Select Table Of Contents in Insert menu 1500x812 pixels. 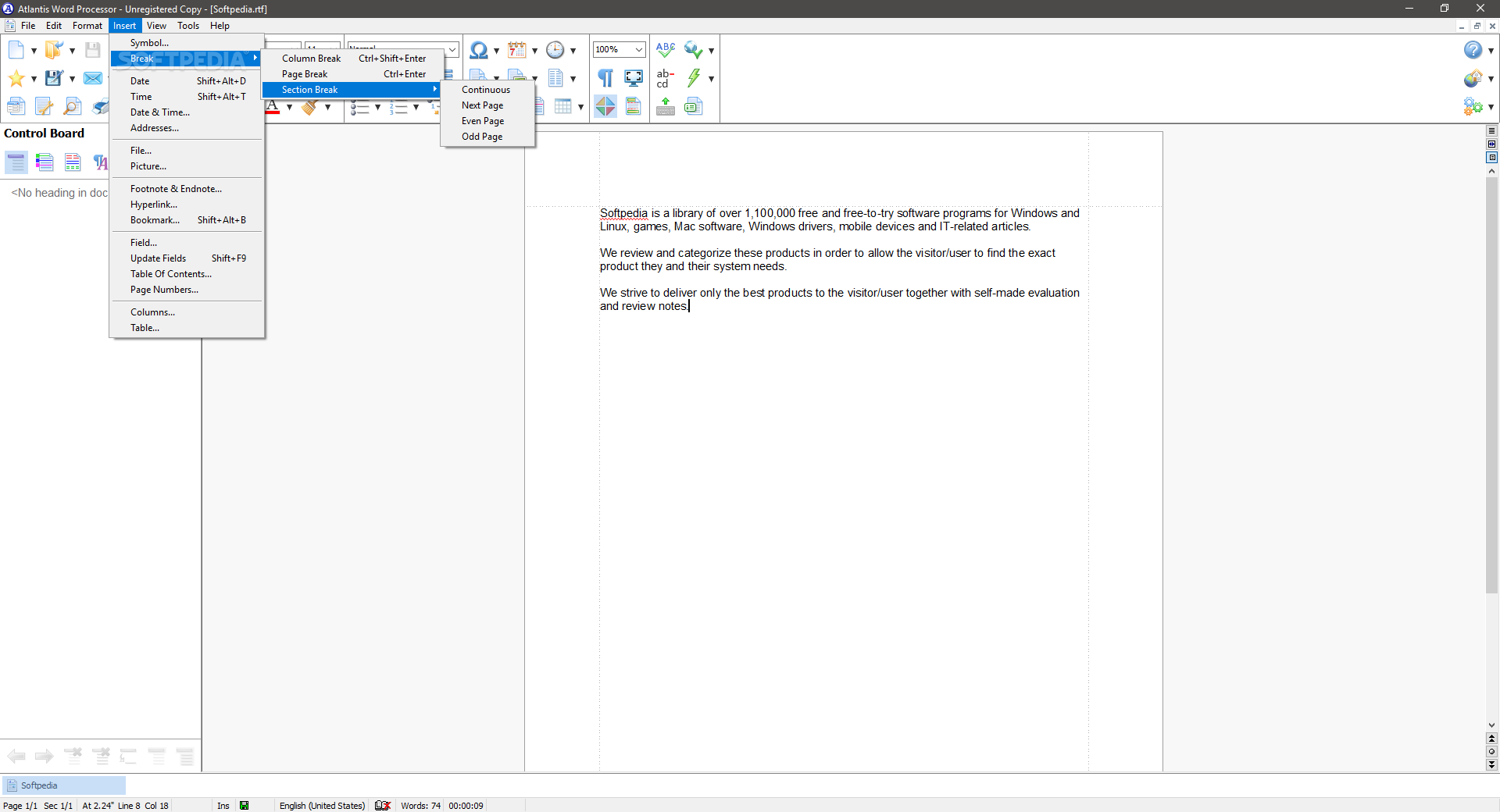coord(170,274)
